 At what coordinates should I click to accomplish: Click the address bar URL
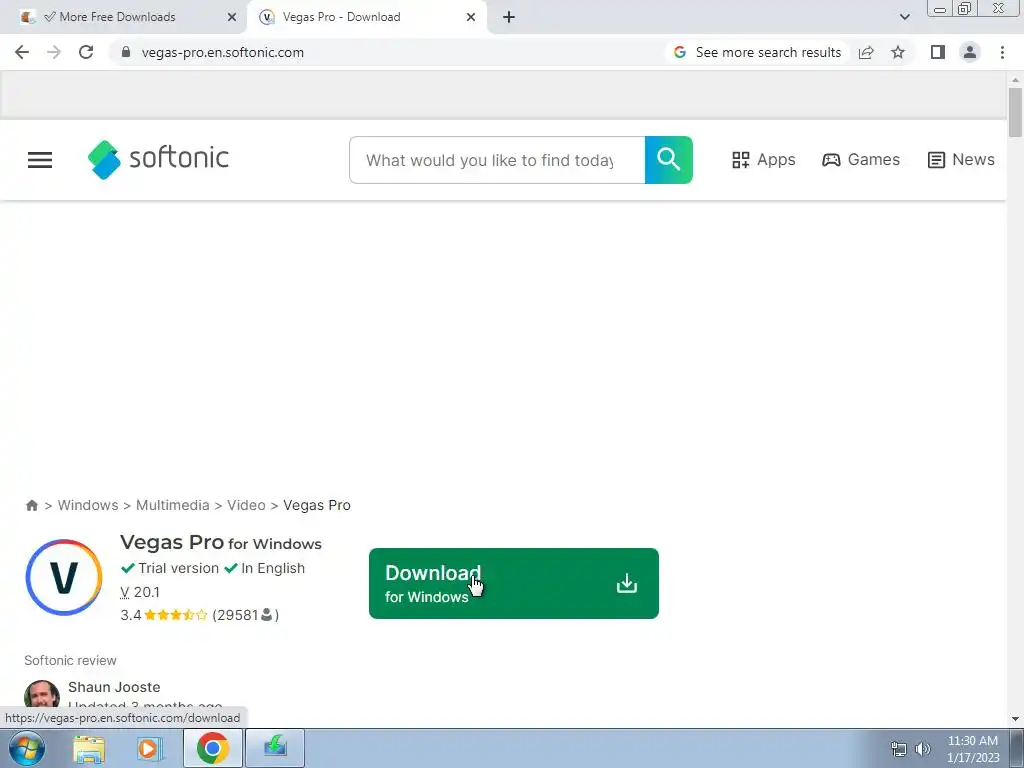coord(223,52)
